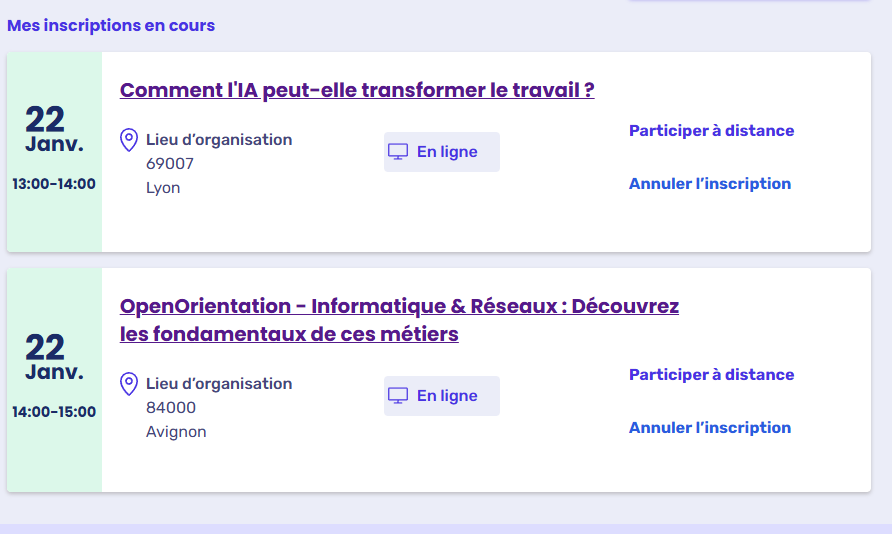Cancel registration for the Avignon event
The width and height of the screenshot is (892, 534).
click(x=709, y=428)
